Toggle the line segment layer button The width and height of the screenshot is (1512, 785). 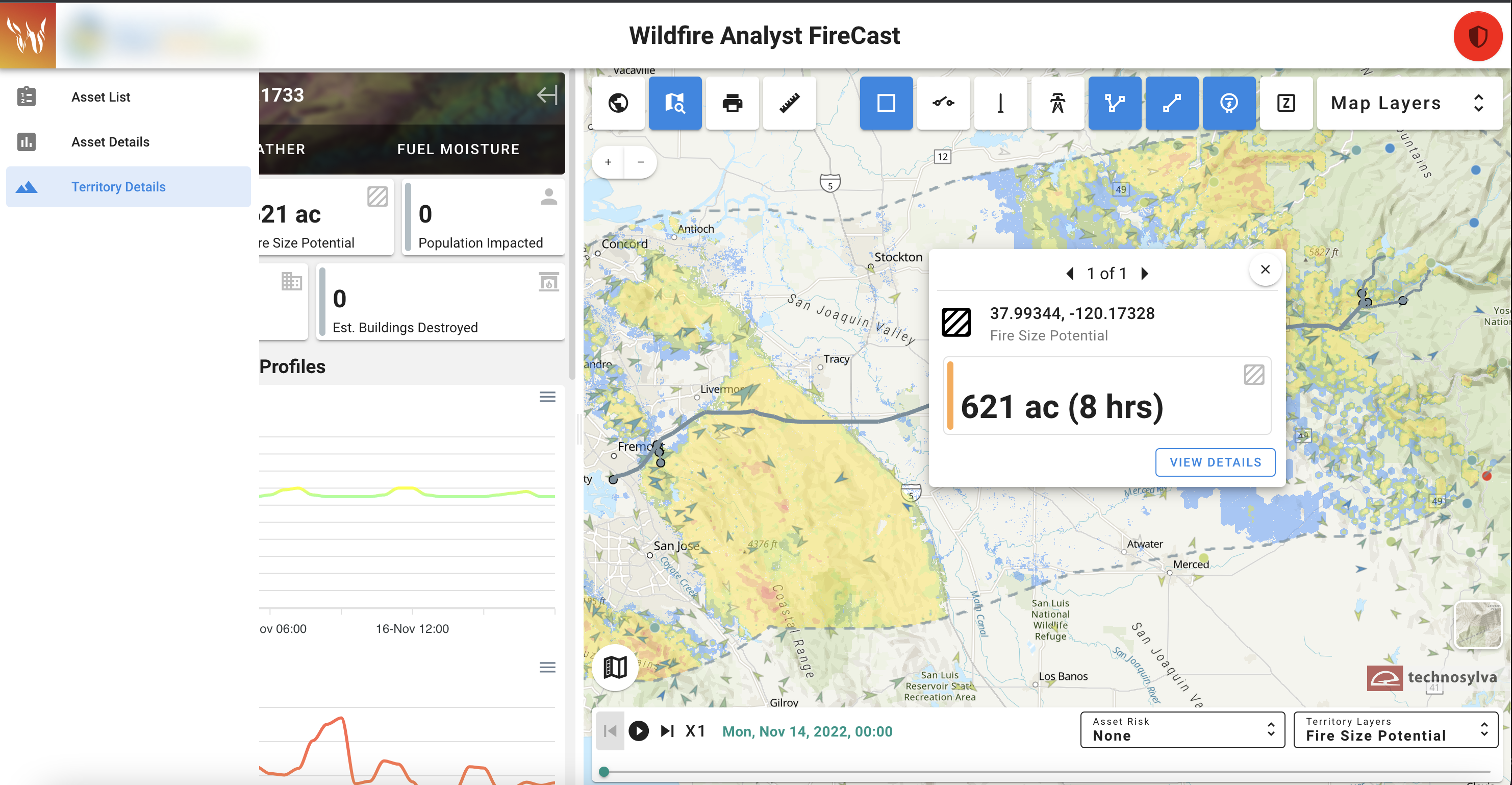coord(1171,103)
